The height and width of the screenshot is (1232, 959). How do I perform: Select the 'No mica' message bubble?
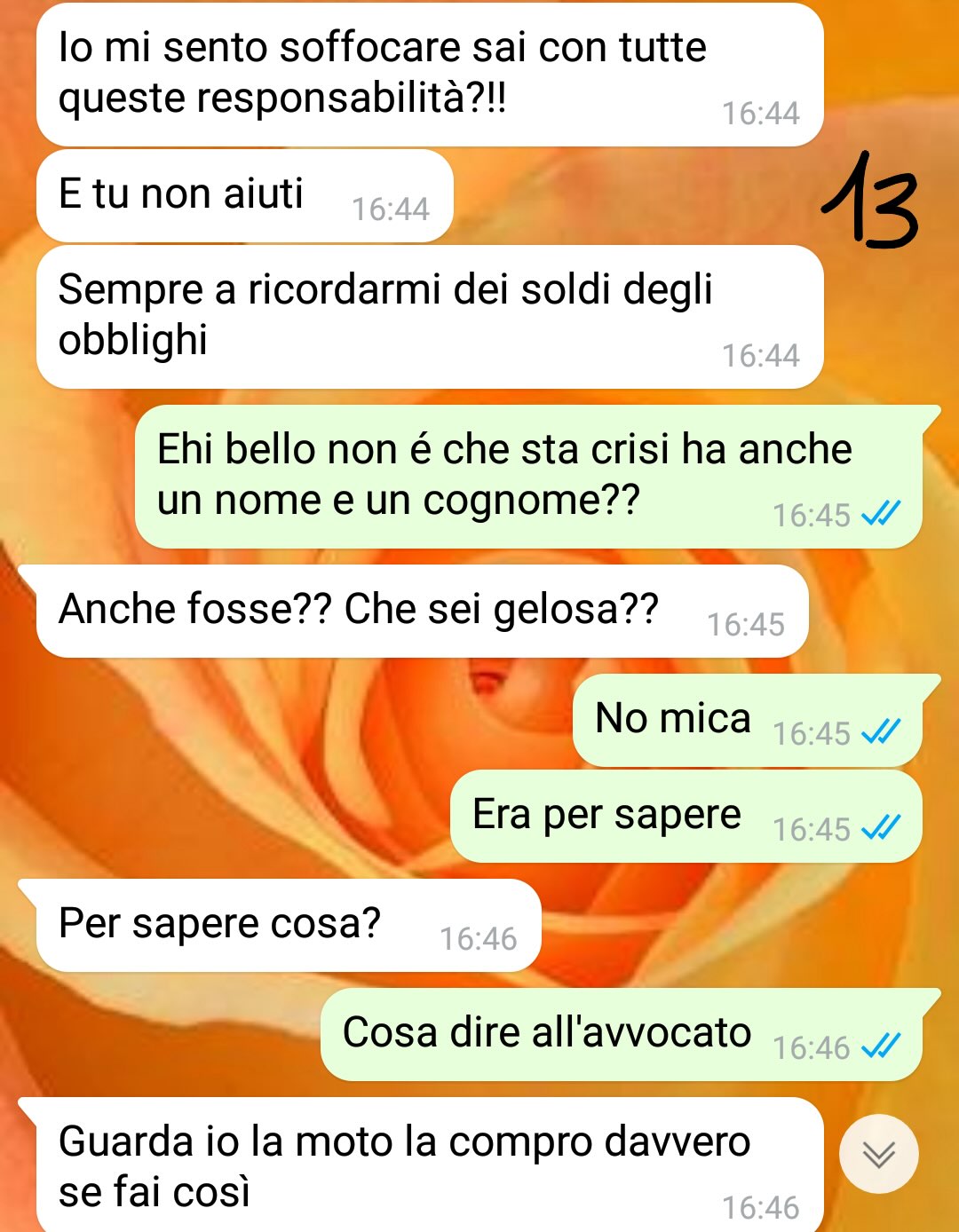click(757, 721)
